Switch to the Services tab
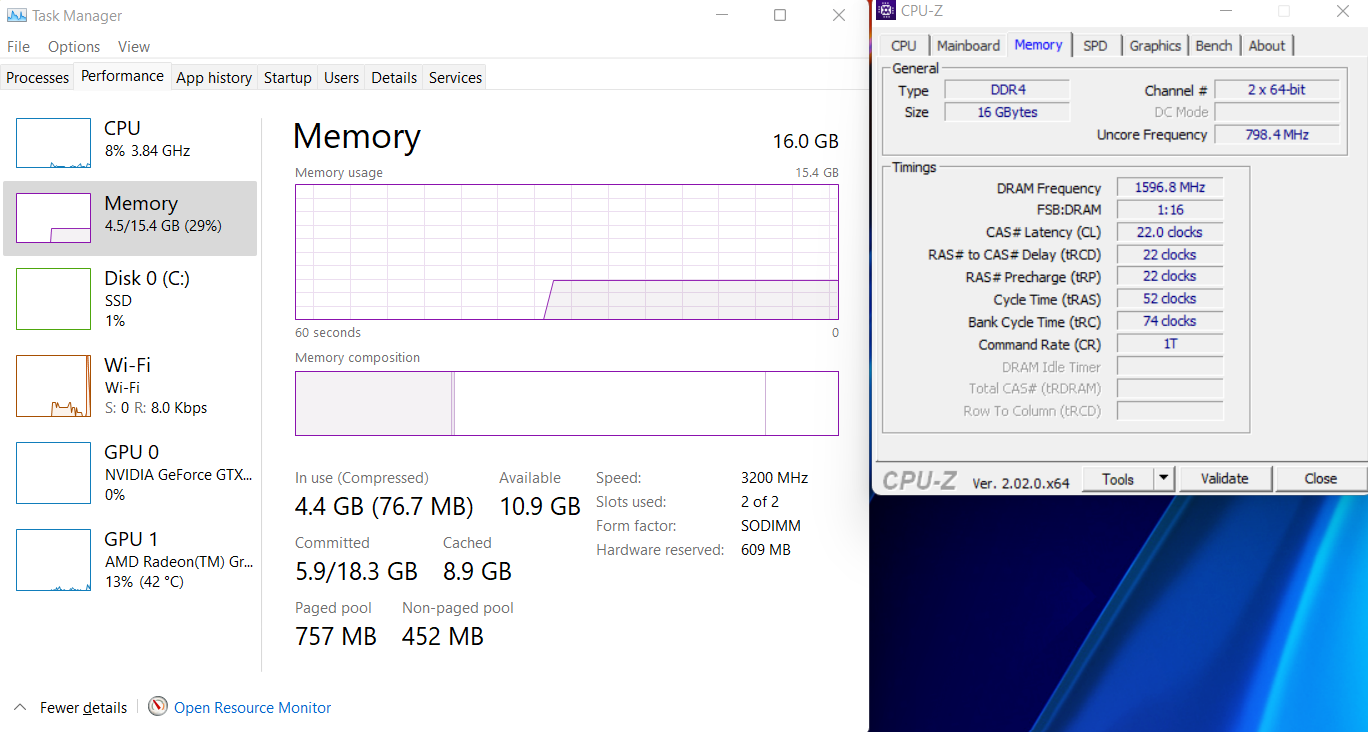The height and width of the screenshot is (732, 1368). click(455, 77)
